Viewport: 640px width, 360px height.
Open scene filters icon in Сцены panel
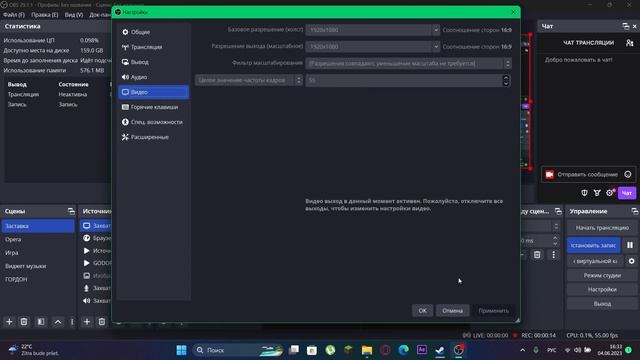pos(41,322)
